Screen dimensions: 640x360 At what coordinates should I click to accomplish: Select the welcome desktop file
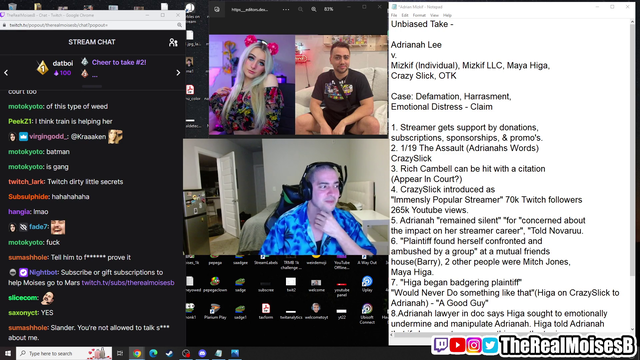(x=316, y=284)
